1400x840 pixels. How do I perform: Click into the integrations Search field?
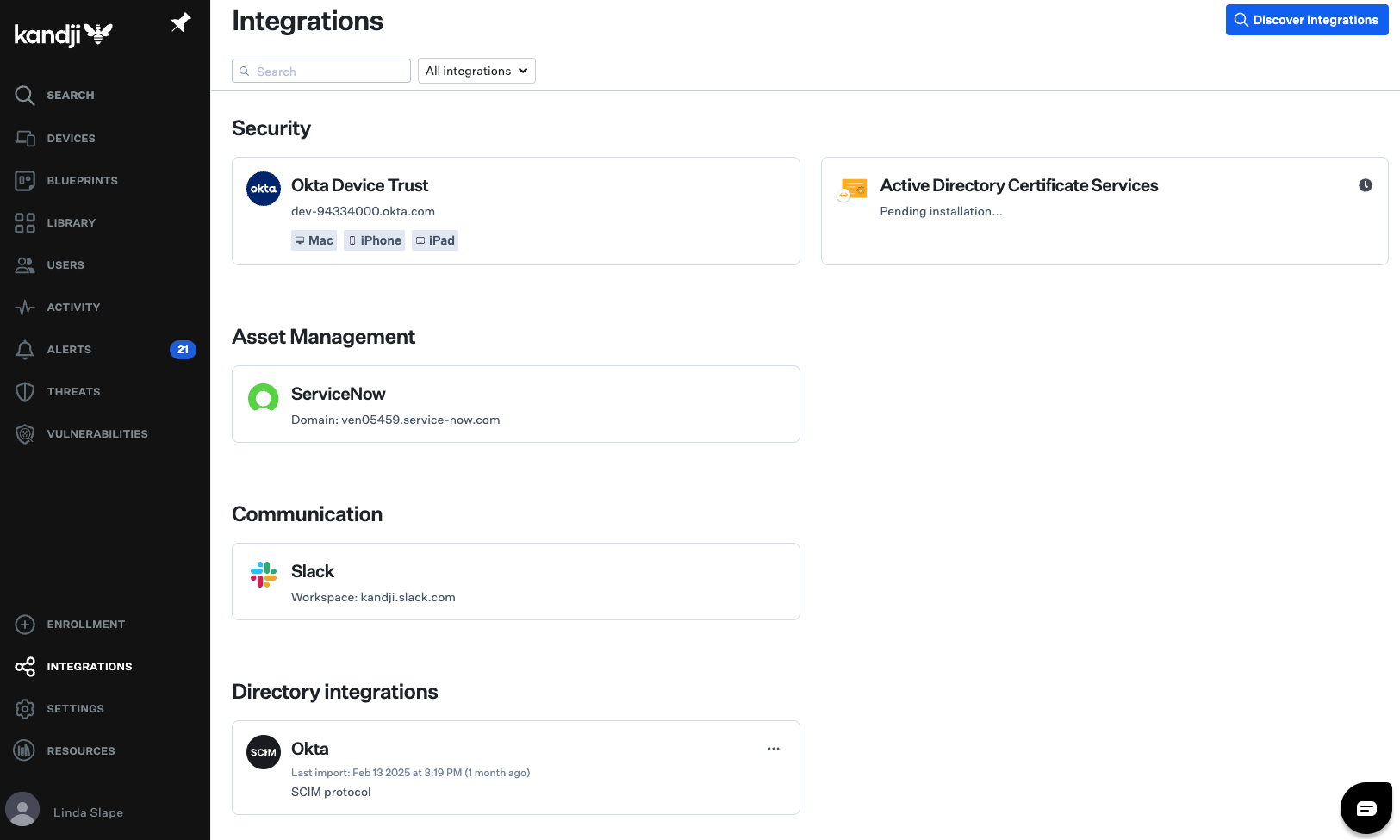[x=321, y=71]
